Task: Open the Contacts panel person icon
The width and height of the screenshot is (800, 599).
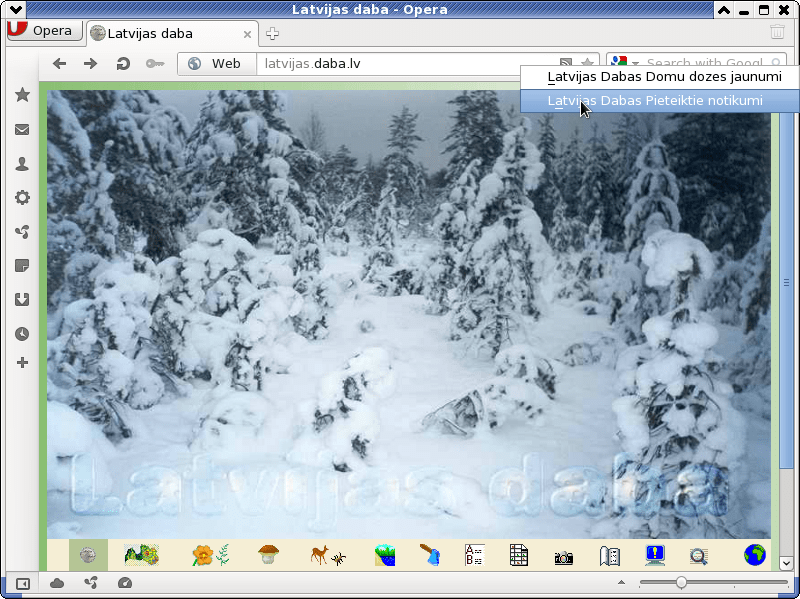Action: click(x=22, y=164)
